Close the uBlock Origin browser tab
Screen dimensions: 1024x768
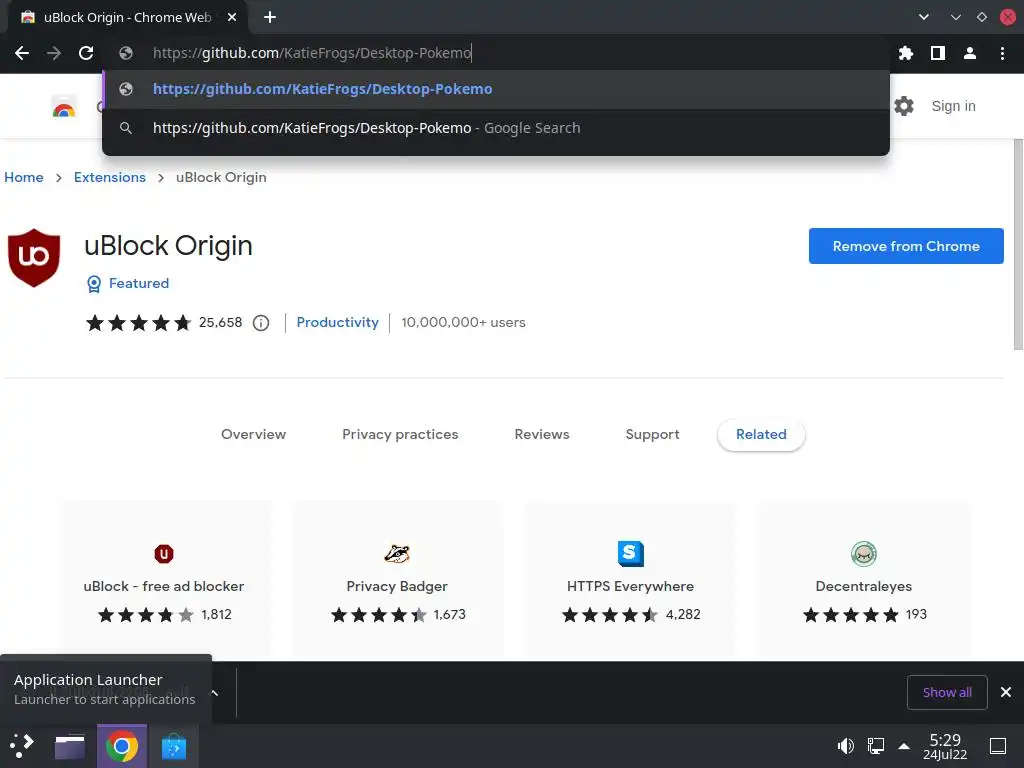click(232, 18)
